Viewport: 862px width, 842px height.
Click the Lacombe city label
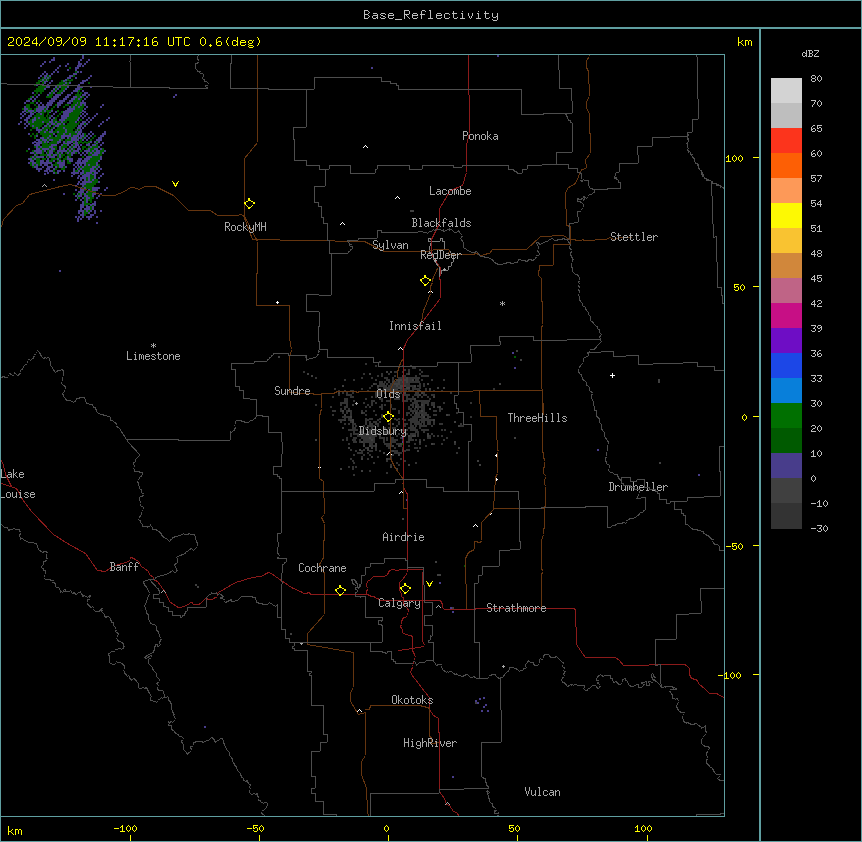[450, 191]
